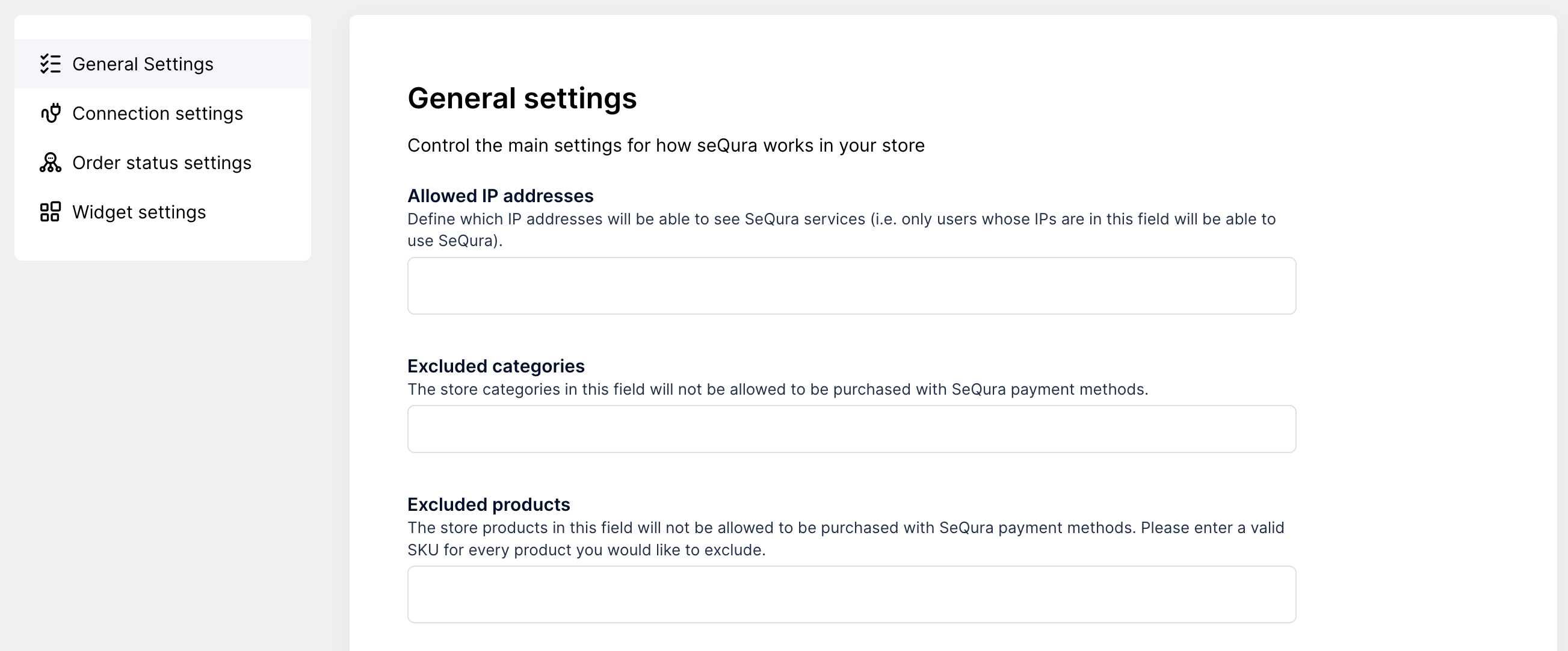Open Widget settings from the sidebar
The image size is (1568, 651).
click(x=139, y=212)
